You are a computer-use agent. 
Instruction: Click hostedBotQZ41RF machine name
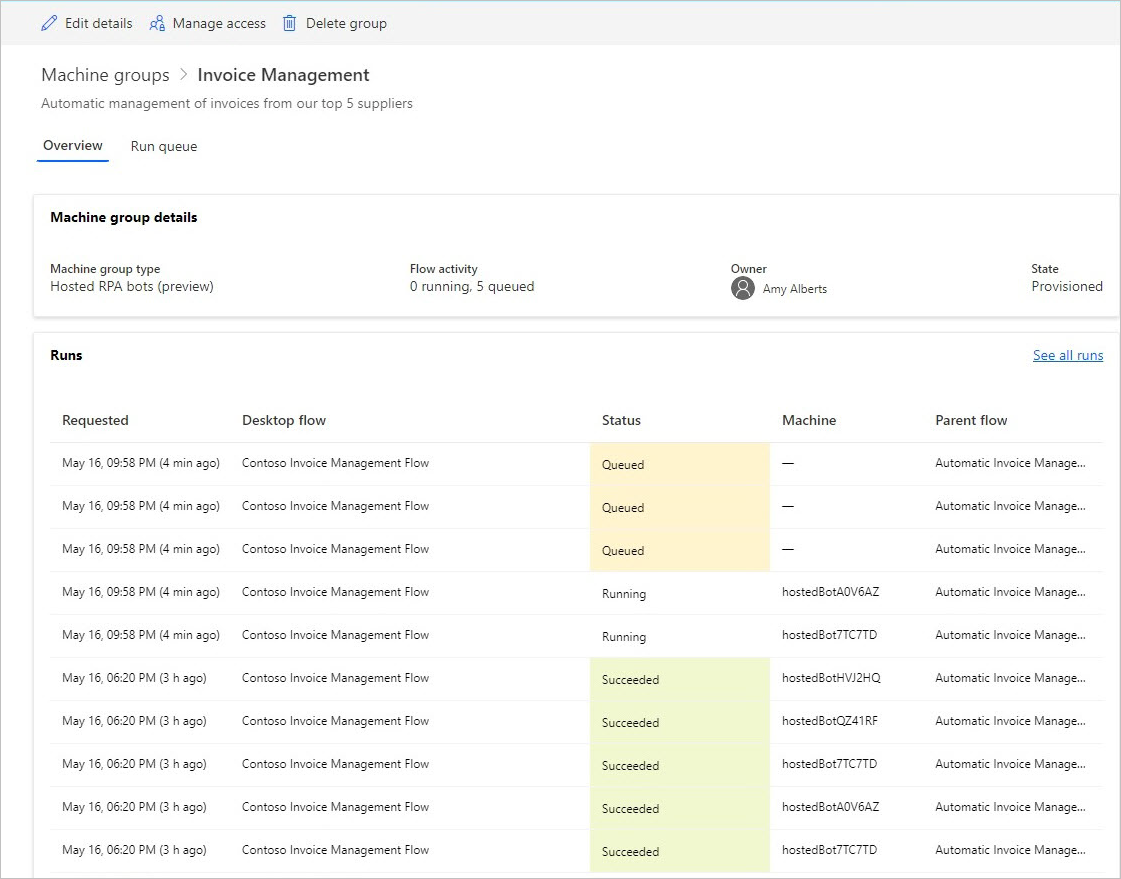pyautogui.click(x=830, y=721)
